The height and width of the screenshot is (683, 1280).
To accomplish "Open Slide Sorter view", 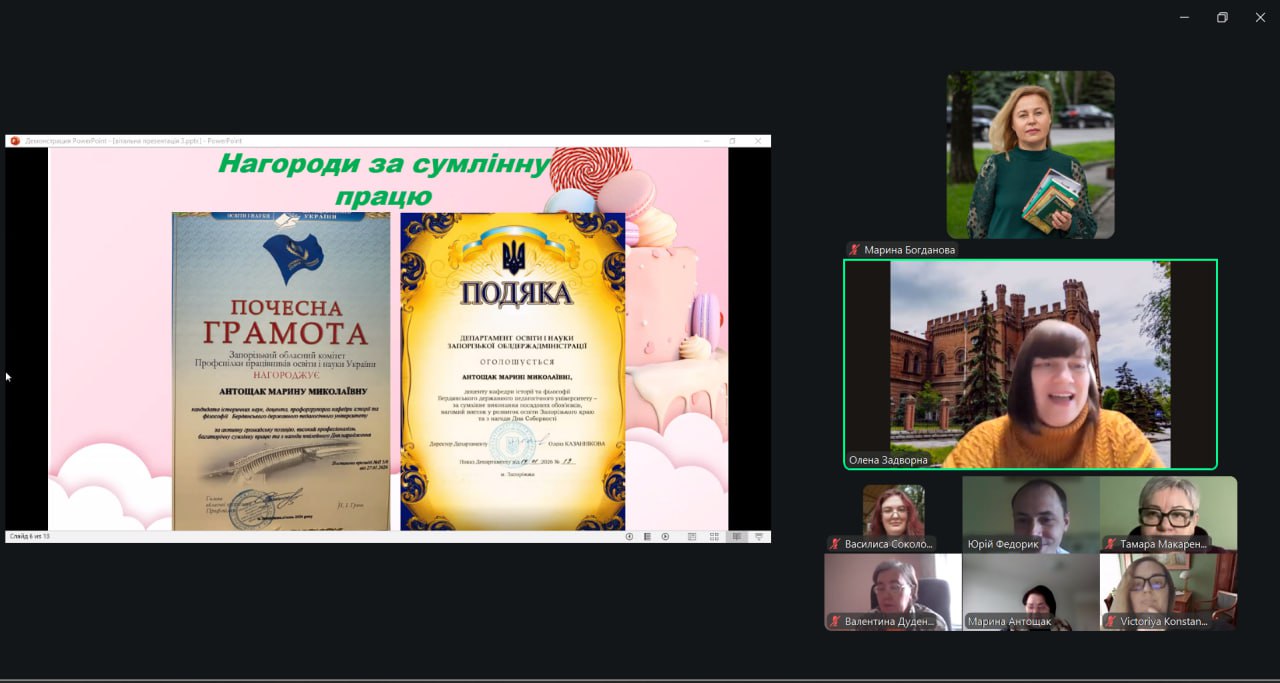I will pos(714,537).
